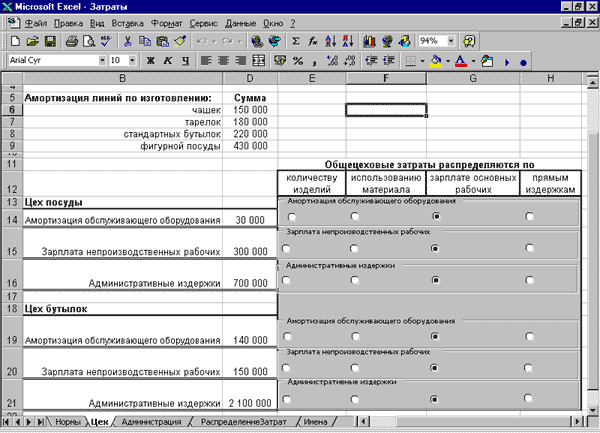The width and height of the screenshot is (600, 433).
Task: Select 'зарплате основных рабочих' radio in row 21
Action: tap(434, 399)
